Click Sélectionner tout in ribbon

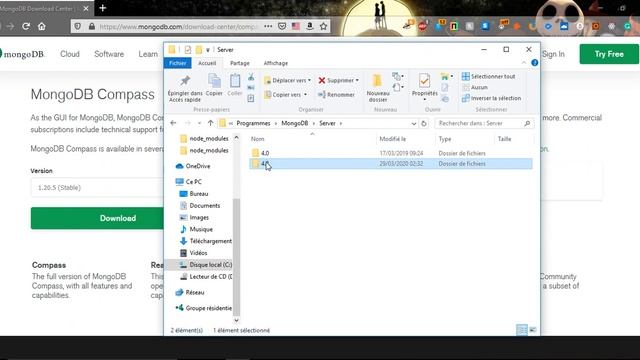click(489, 76)
